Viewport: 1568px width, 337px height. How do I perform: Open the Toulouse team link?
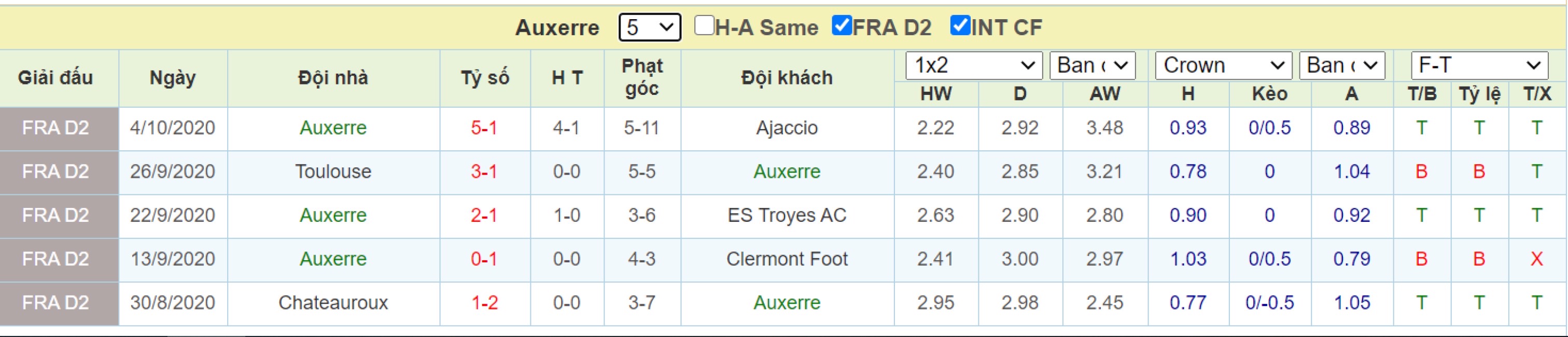tap(333, 172)
